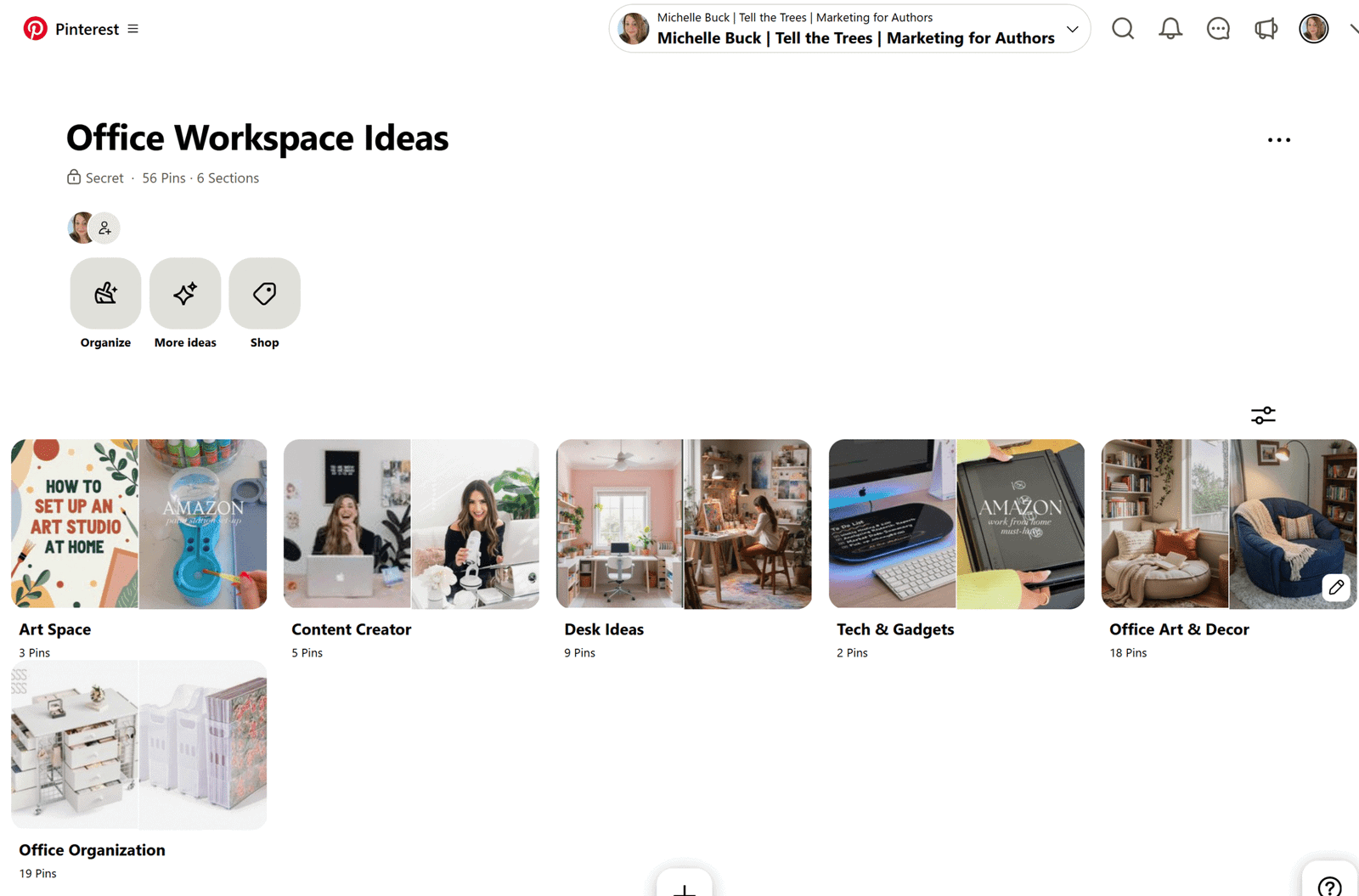Open the messages chat icon

point(1218,28)
